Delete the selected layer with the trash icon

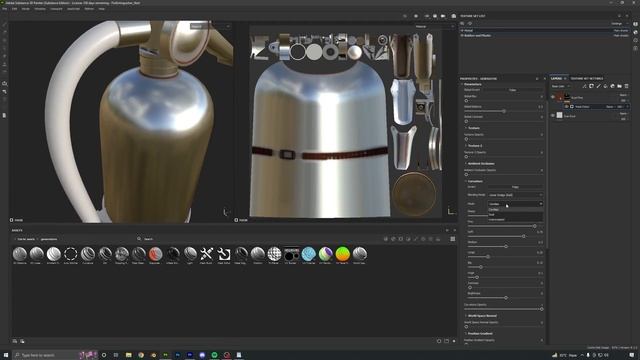click(626, 86)
